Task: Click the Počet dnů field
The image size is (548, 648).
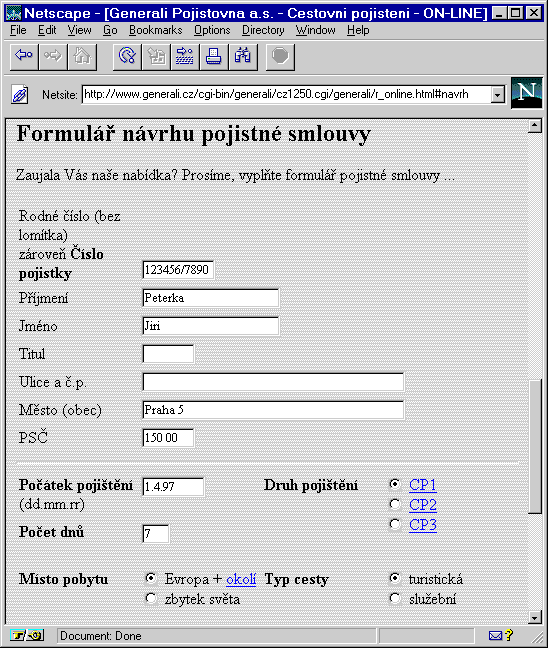Action: point(155,534)
